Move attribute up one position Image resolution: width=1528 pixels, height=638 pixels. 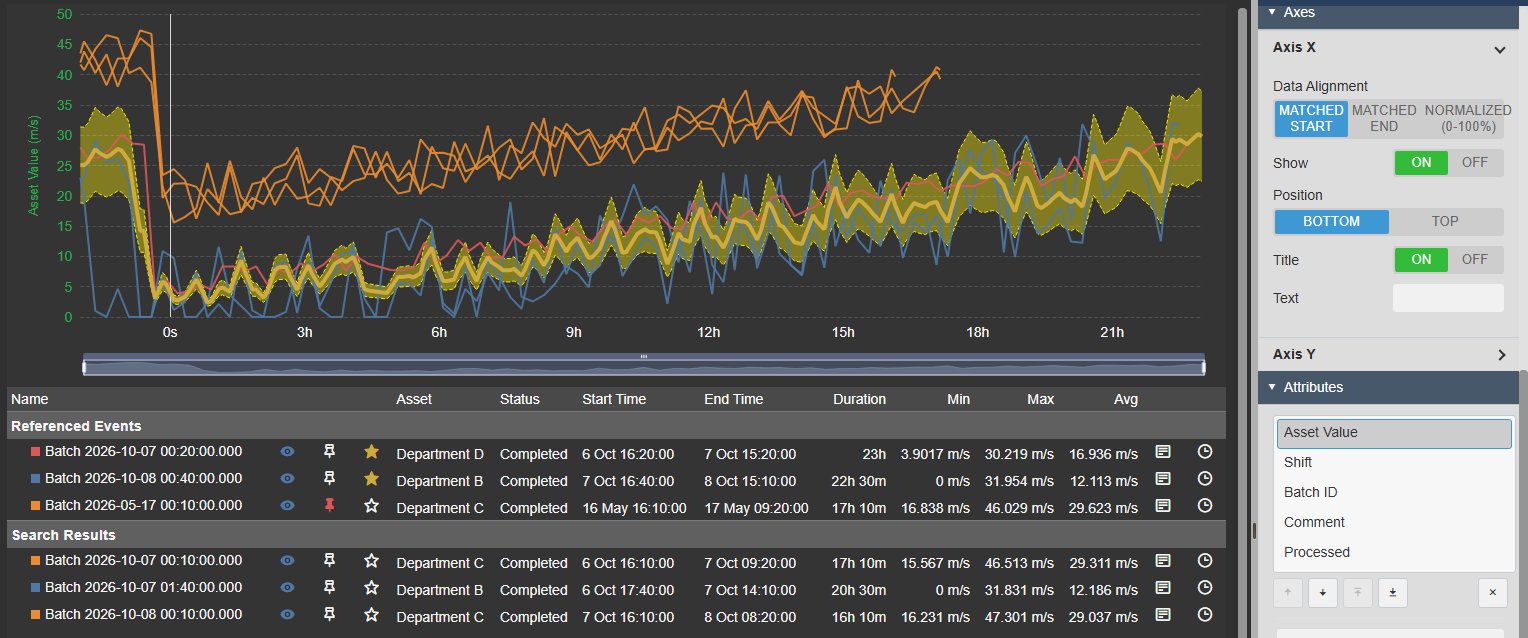click(x=1287, y=593)
